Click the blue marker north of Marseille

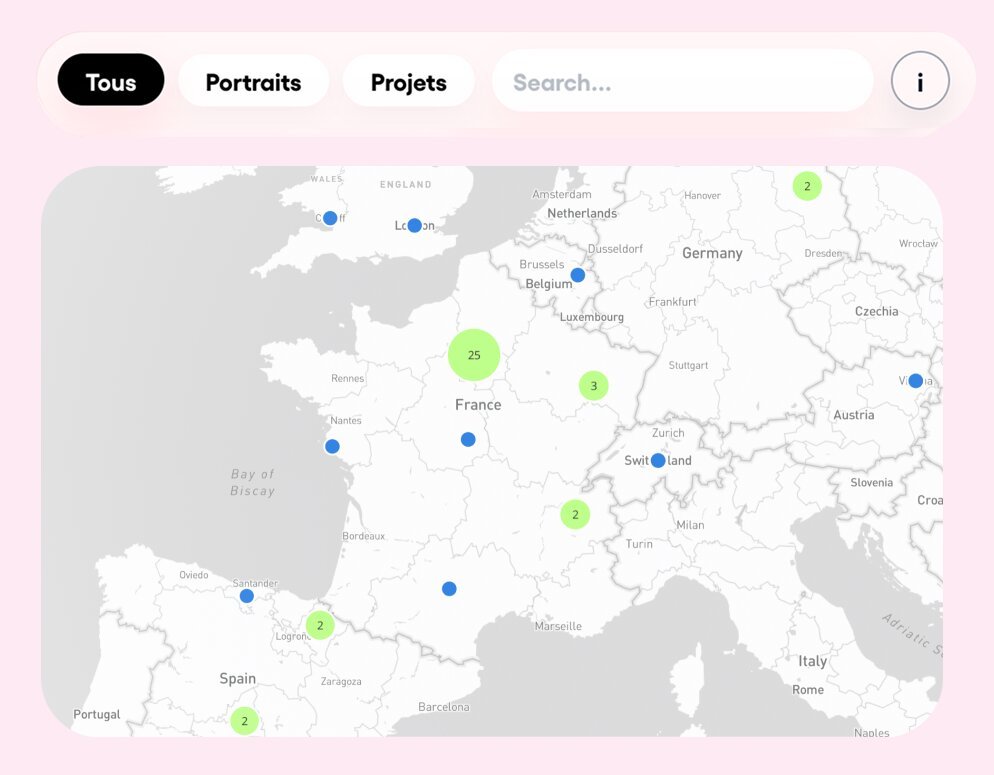pos(449,589)
